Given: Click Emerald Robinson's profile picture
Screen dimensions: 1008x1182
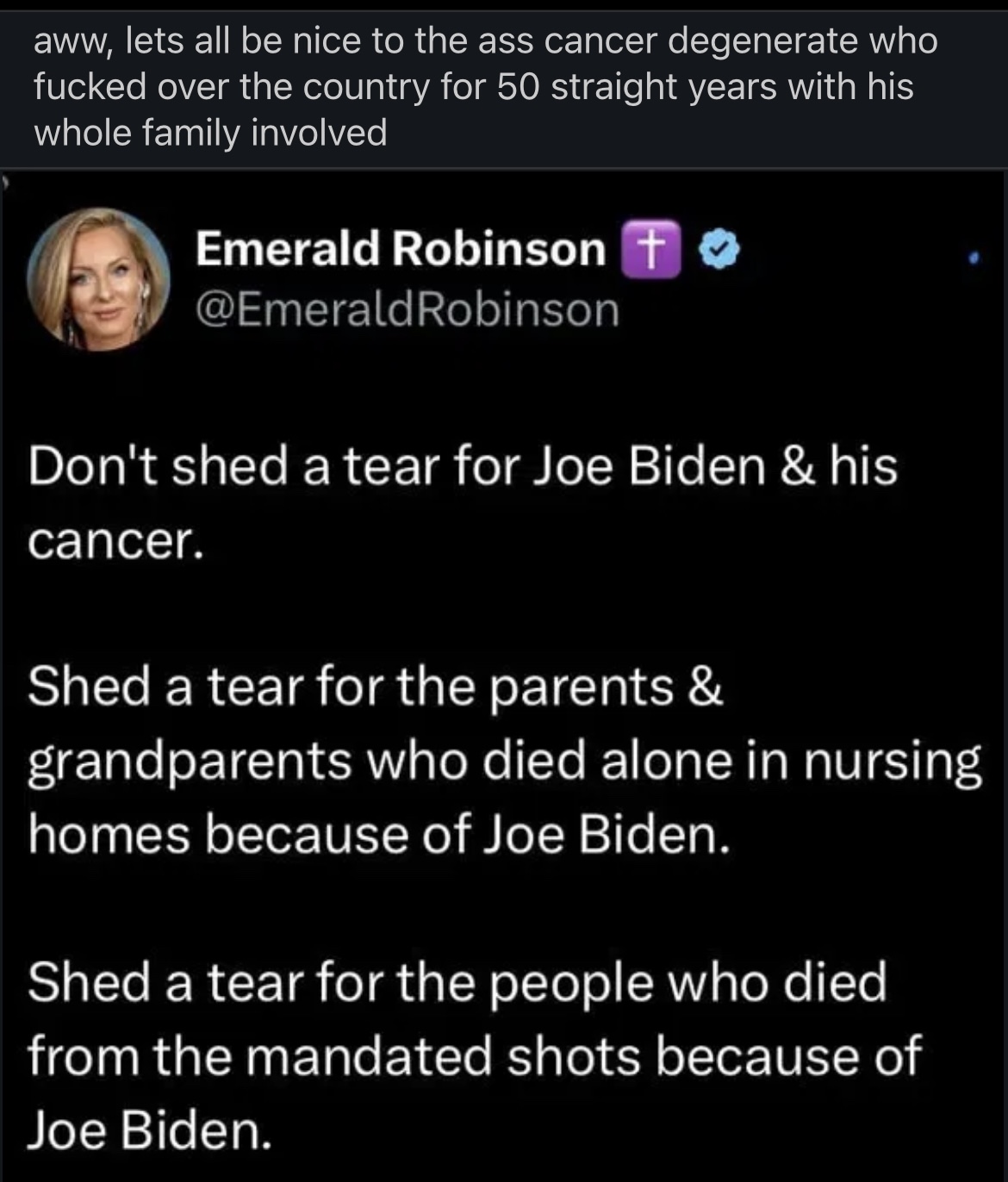Looking at the screenshot, I should (x=97, y=278).
